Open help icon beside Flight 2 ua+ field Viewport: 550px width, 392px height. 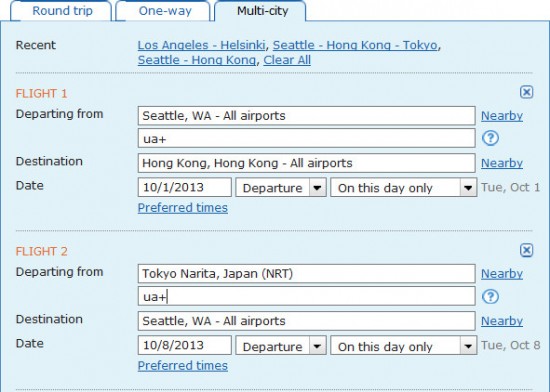click(490, 297)
